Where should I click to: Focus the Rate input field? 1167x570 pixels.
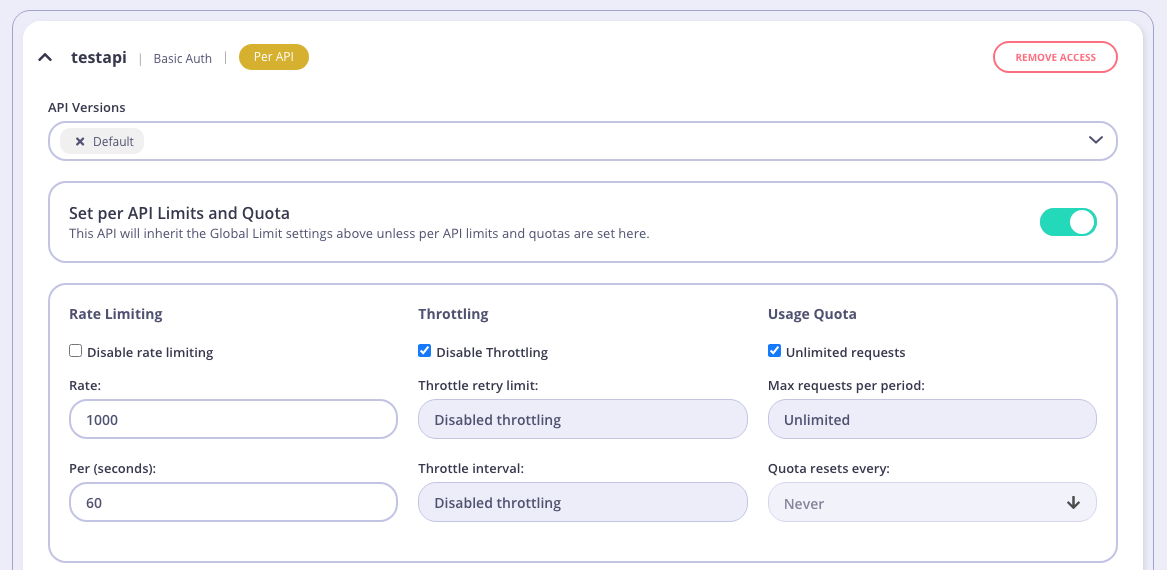[233, 419]
